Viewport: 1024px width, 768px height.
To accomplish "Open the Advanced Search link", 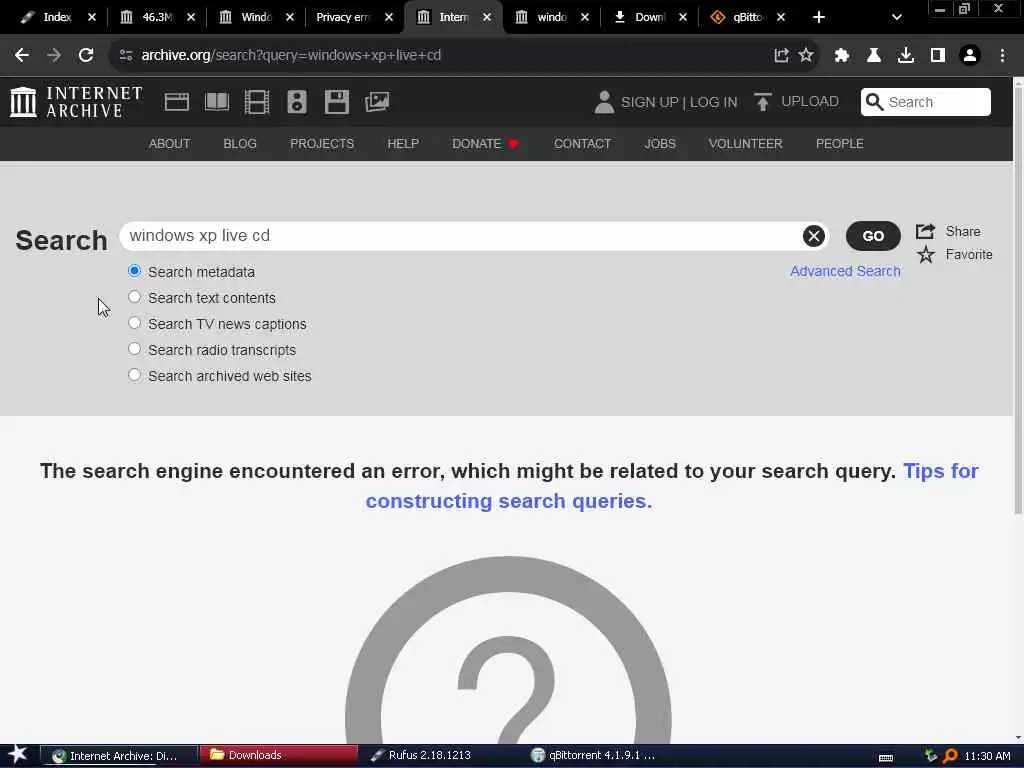I will (845, 271).
